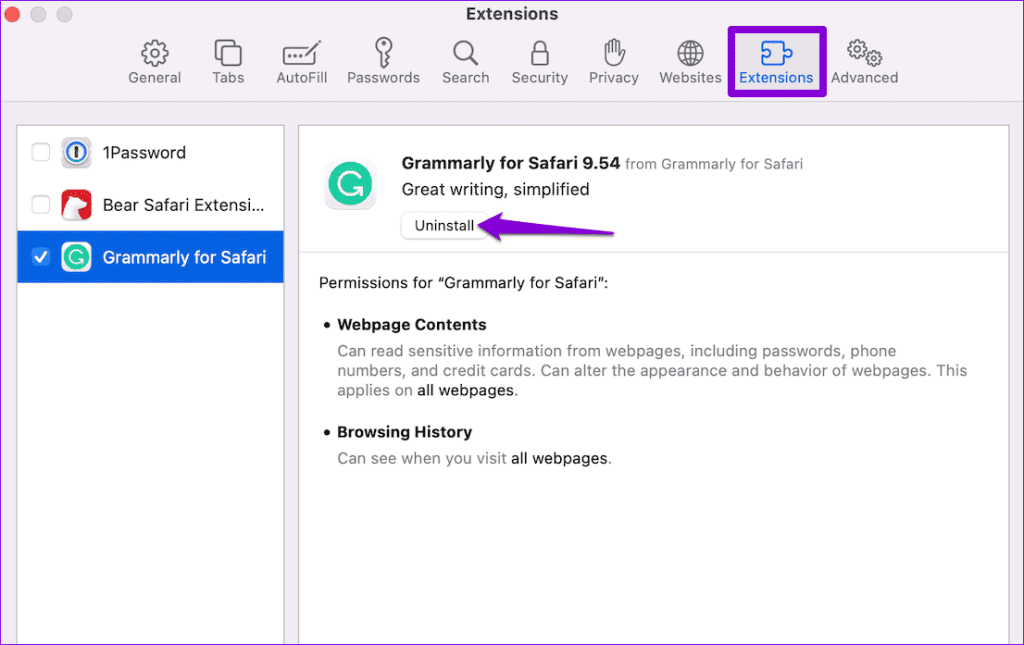This screenshot has height=645, width=1024.
Task: Open the Search preferences tab
Action: click(465, 62)
